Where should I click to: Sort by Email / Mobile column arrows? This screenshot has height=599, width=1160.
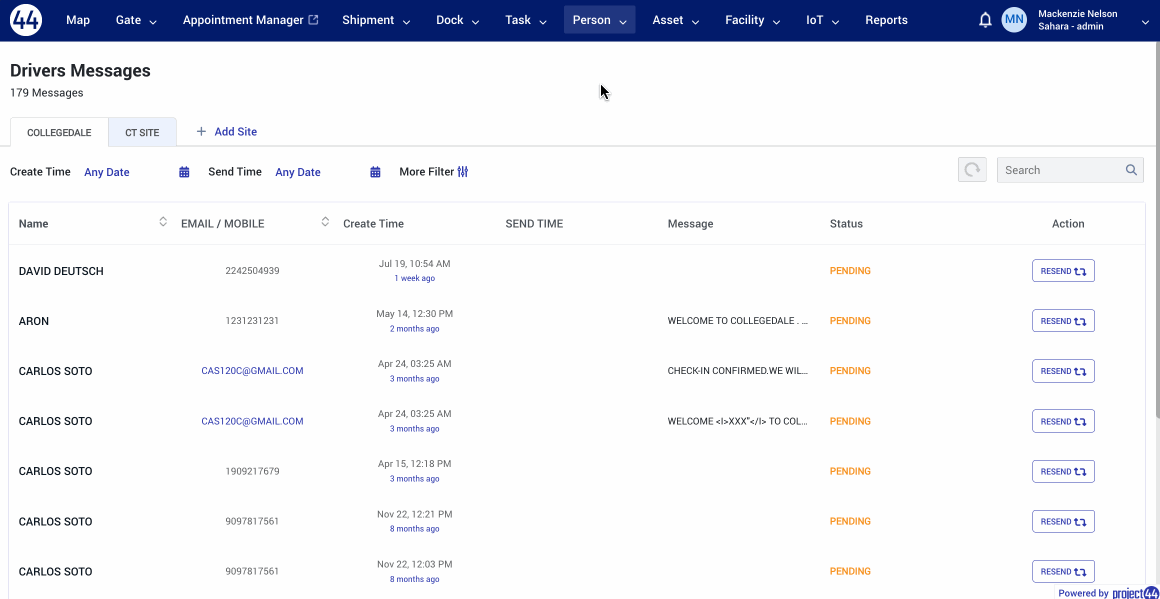pyautogui.click(x=325, y=222)
